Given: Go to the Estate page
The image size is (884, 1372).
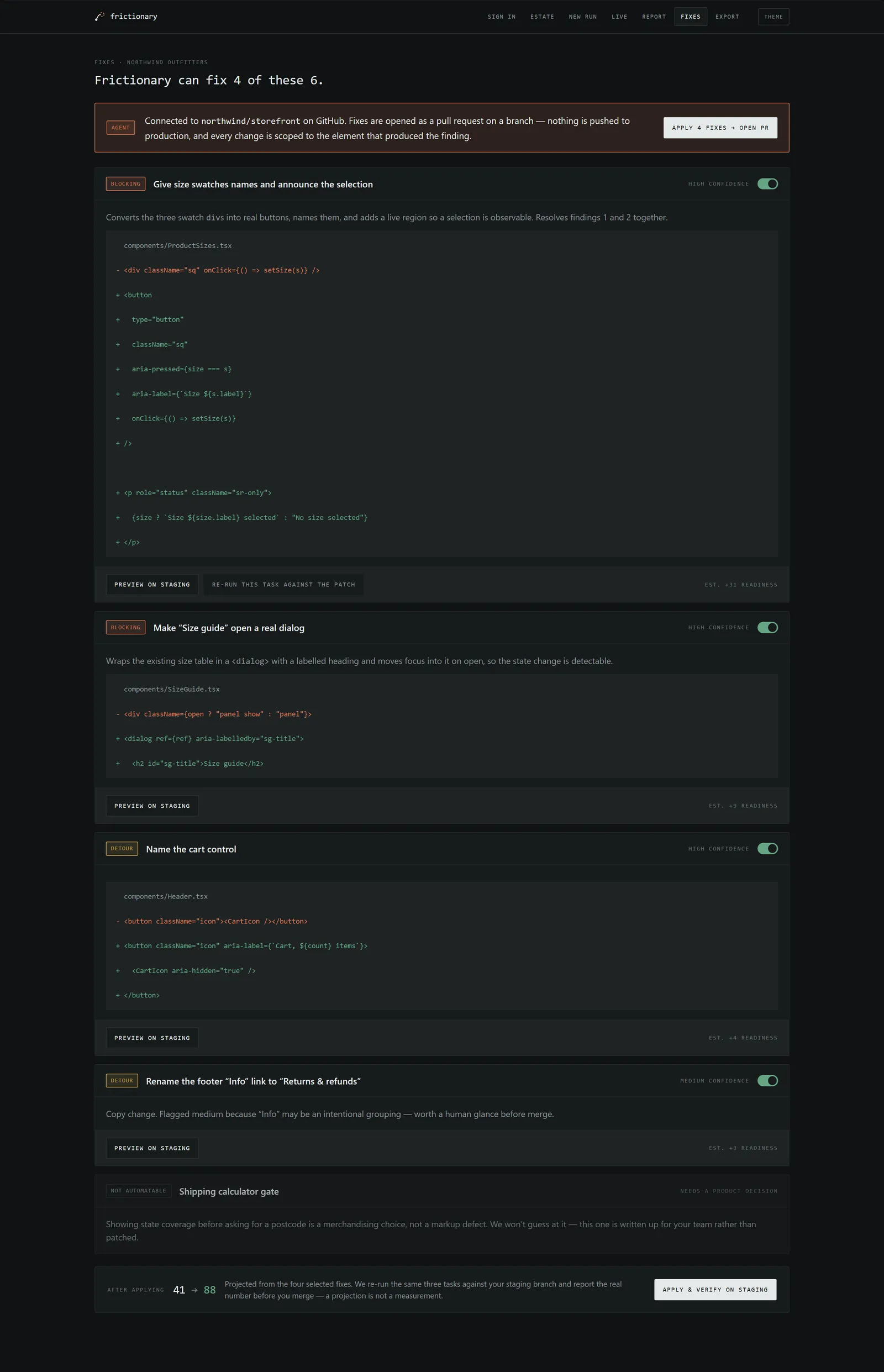Looking at the screenshot, I should click(542, 17).
